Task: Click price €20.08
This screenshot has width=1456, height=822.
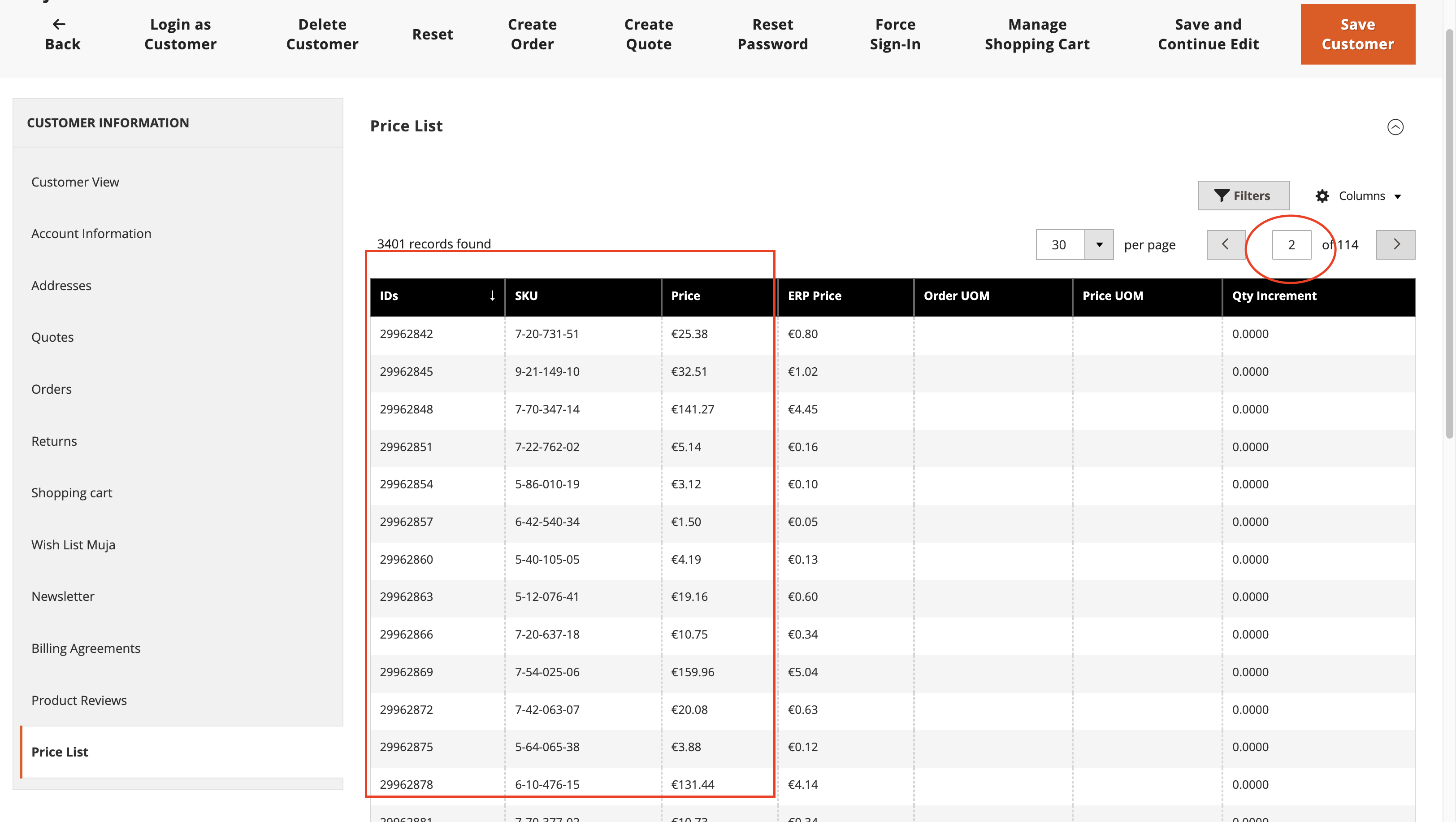Action: tap(689, 709)
